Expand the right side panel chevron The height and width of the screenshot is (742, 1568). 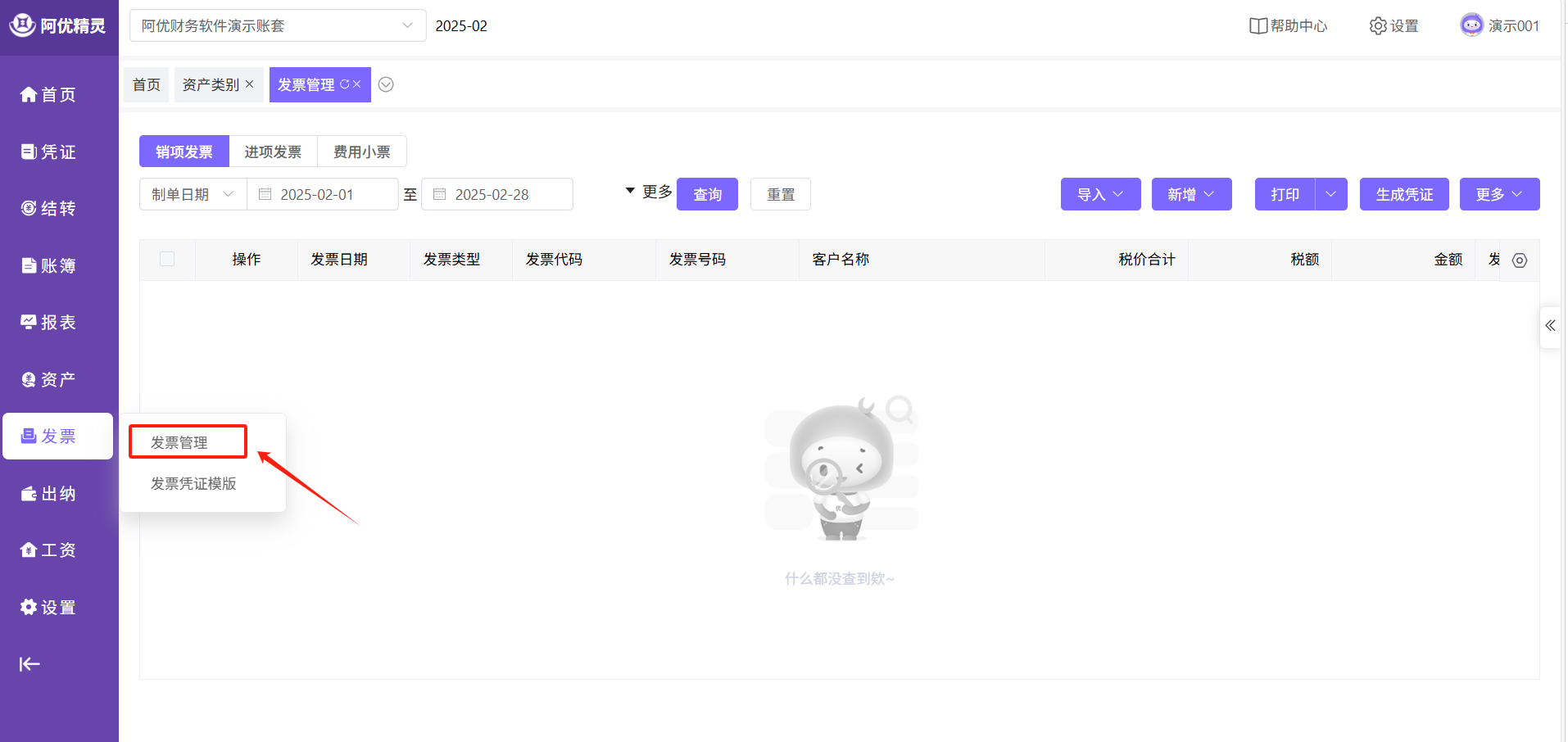point(1550,326)
